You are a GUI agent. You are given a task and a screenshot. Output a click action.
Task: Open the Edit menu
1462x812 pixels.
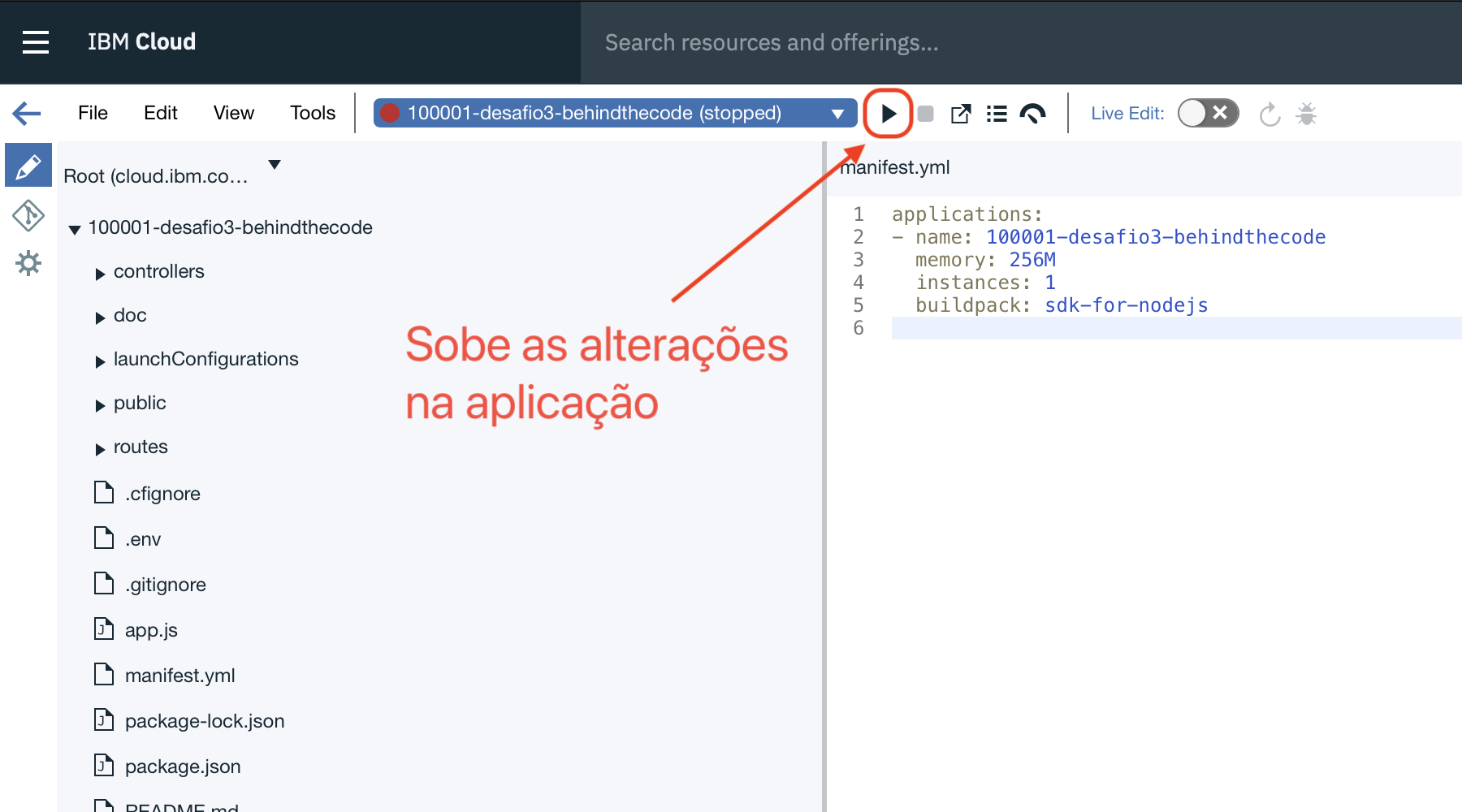(x=161, y=113)
